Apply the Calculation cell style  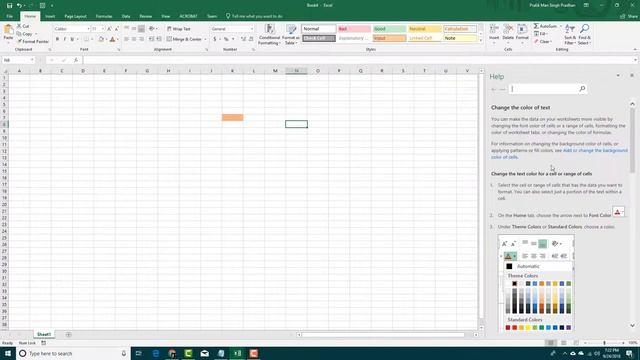(x=460, y=29)
